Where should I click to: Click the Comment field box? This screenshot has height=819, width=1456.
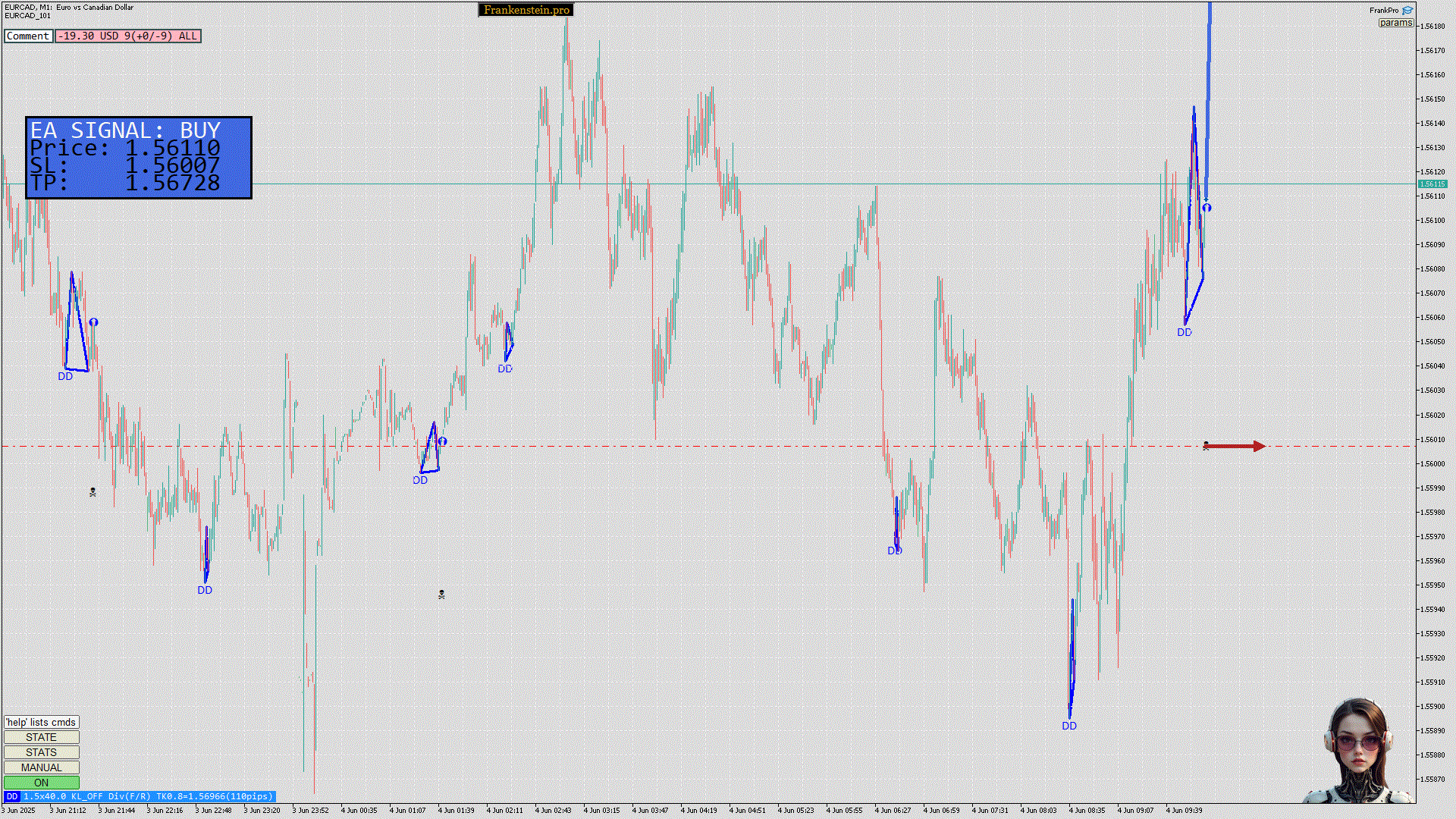28,36
